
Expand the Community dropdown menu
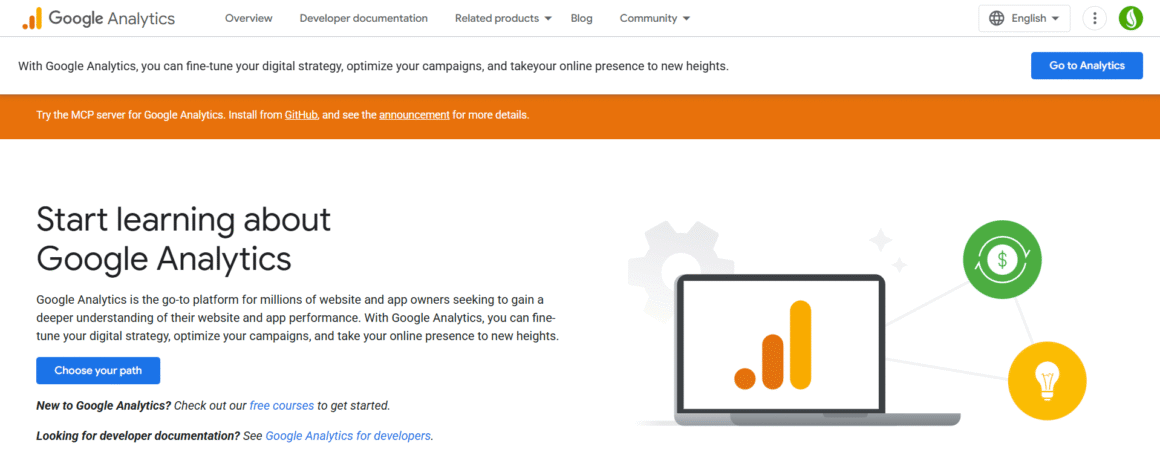coord(655,18)
